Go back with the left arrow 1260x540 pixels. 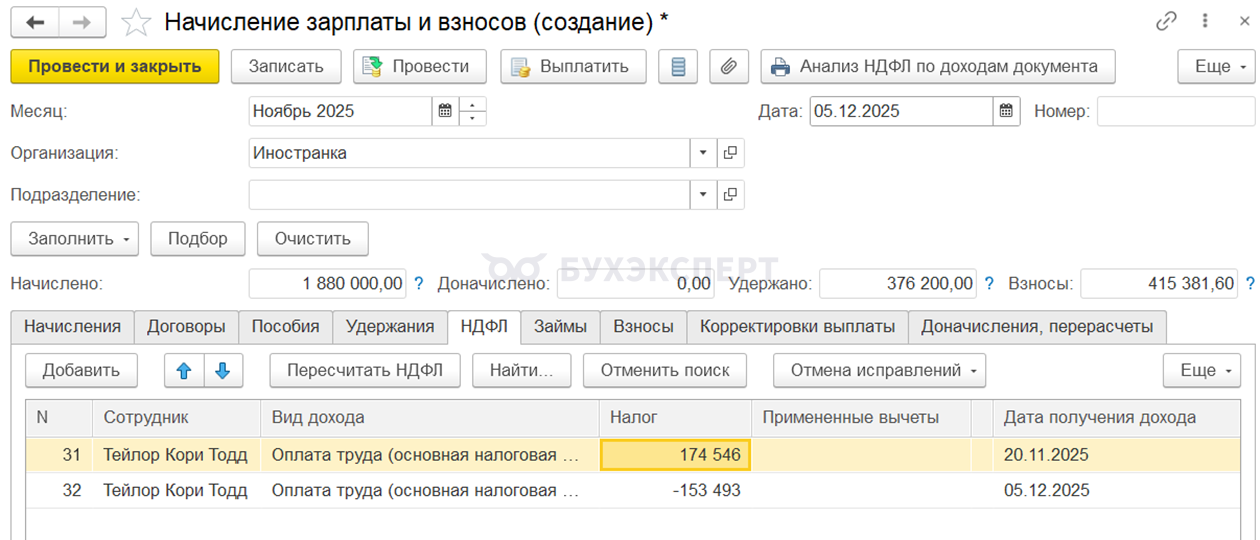coord(35,21)
